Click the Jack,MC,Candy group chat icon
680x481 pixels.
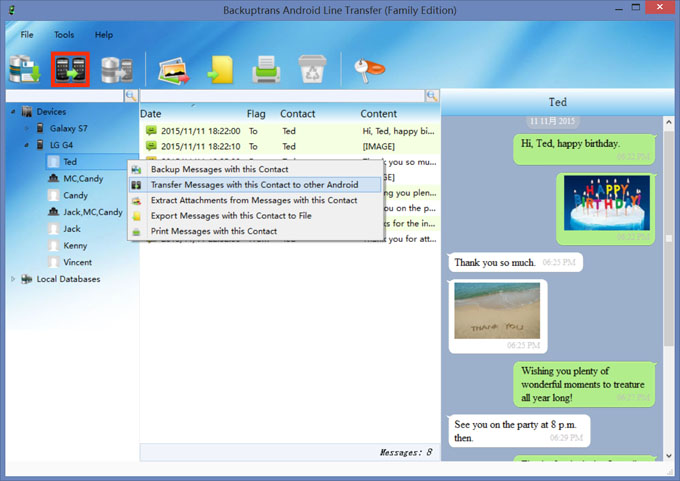pyautogui.click(x=53, y=212)
